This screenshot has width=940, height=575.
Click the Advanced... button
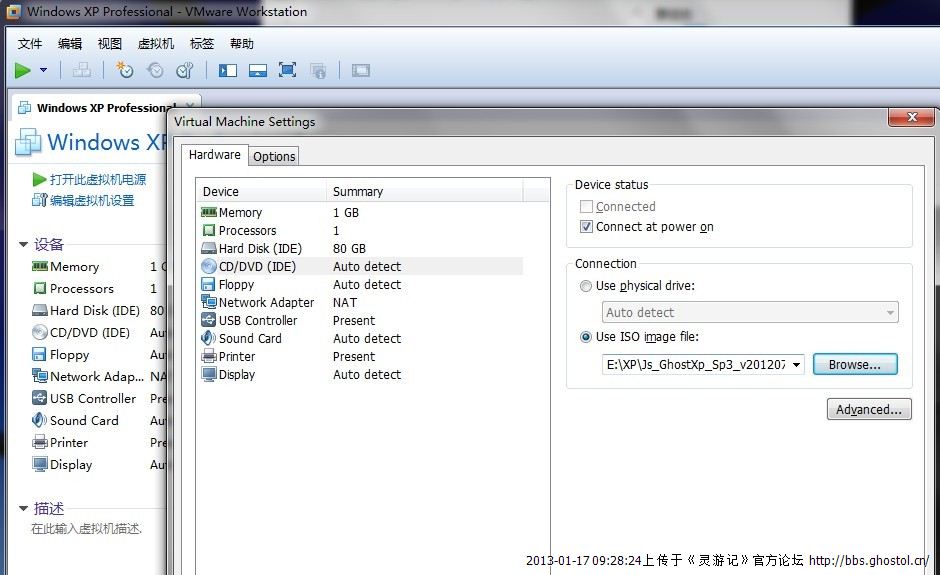point(868,409)
